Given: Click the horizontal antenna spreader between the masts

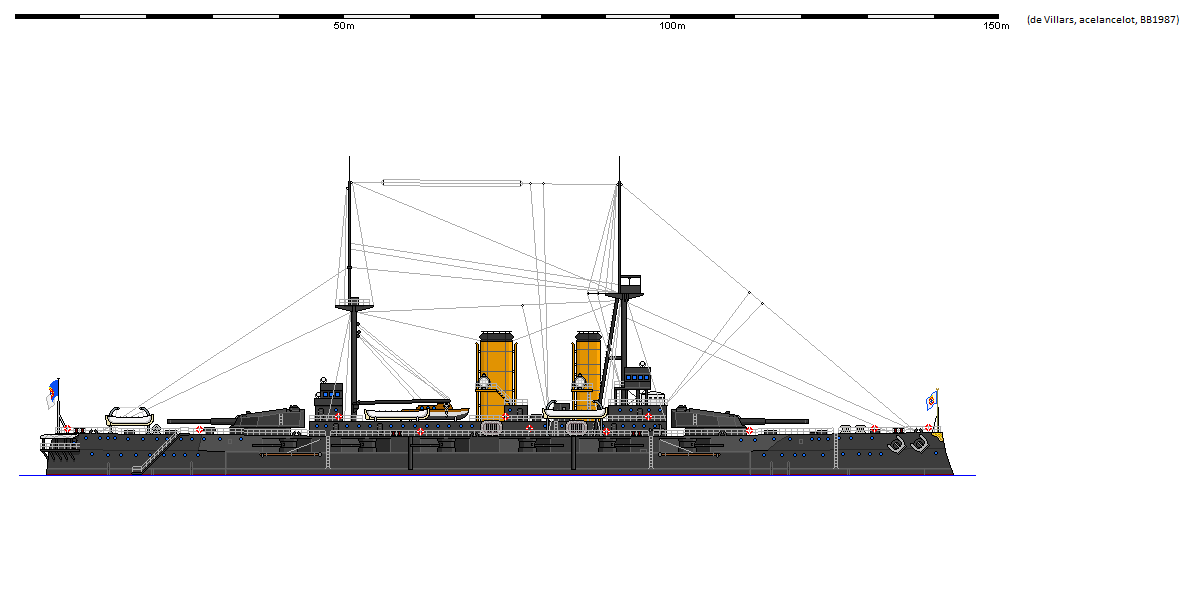Looking at the screenshot, I should coord(452,183).
